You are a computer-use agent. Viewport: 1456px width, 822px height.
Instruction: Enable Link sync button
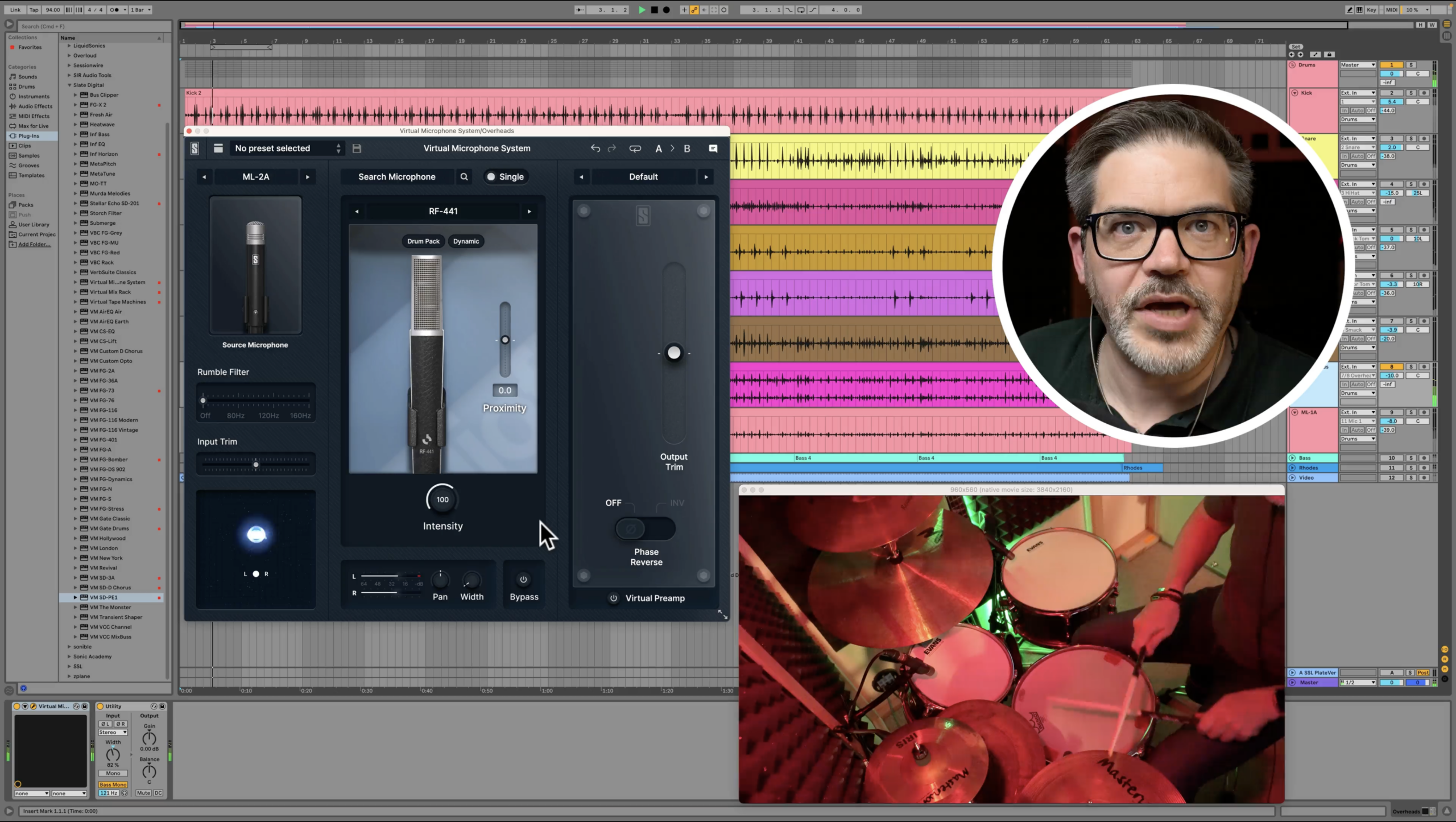[15, 10]
